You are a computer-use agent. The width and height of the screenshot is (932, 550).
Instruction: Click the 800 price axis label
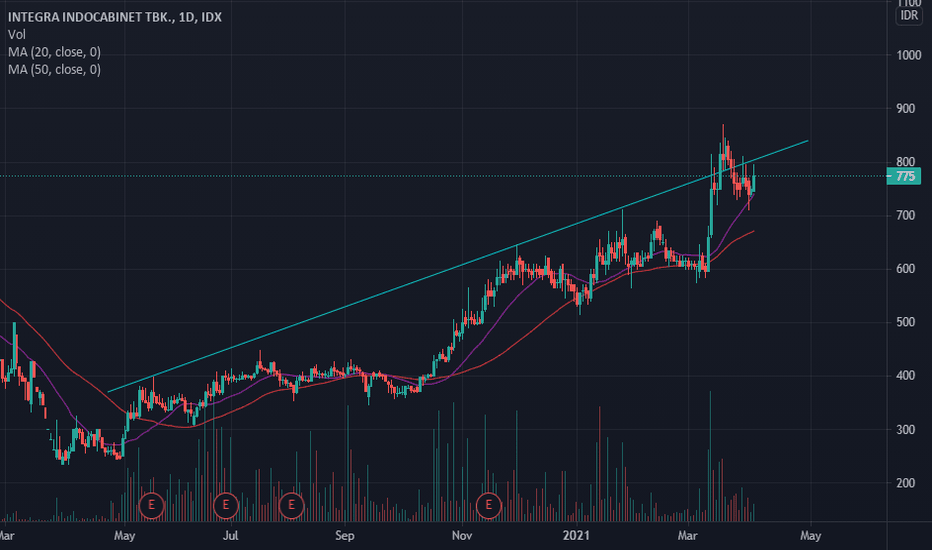pos(905,162)
